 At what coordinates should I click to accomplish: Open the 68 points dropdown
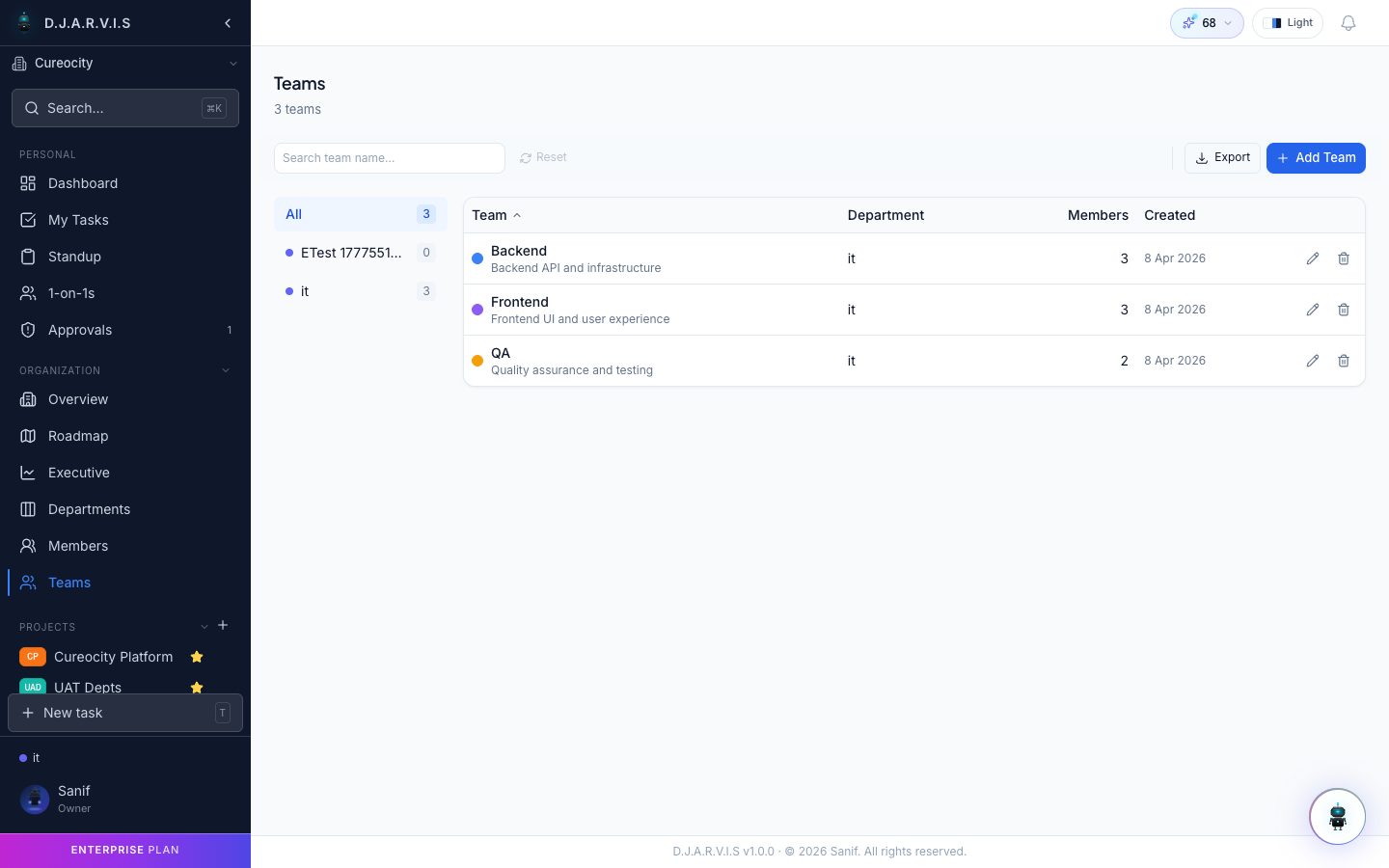click(1207, 23)
